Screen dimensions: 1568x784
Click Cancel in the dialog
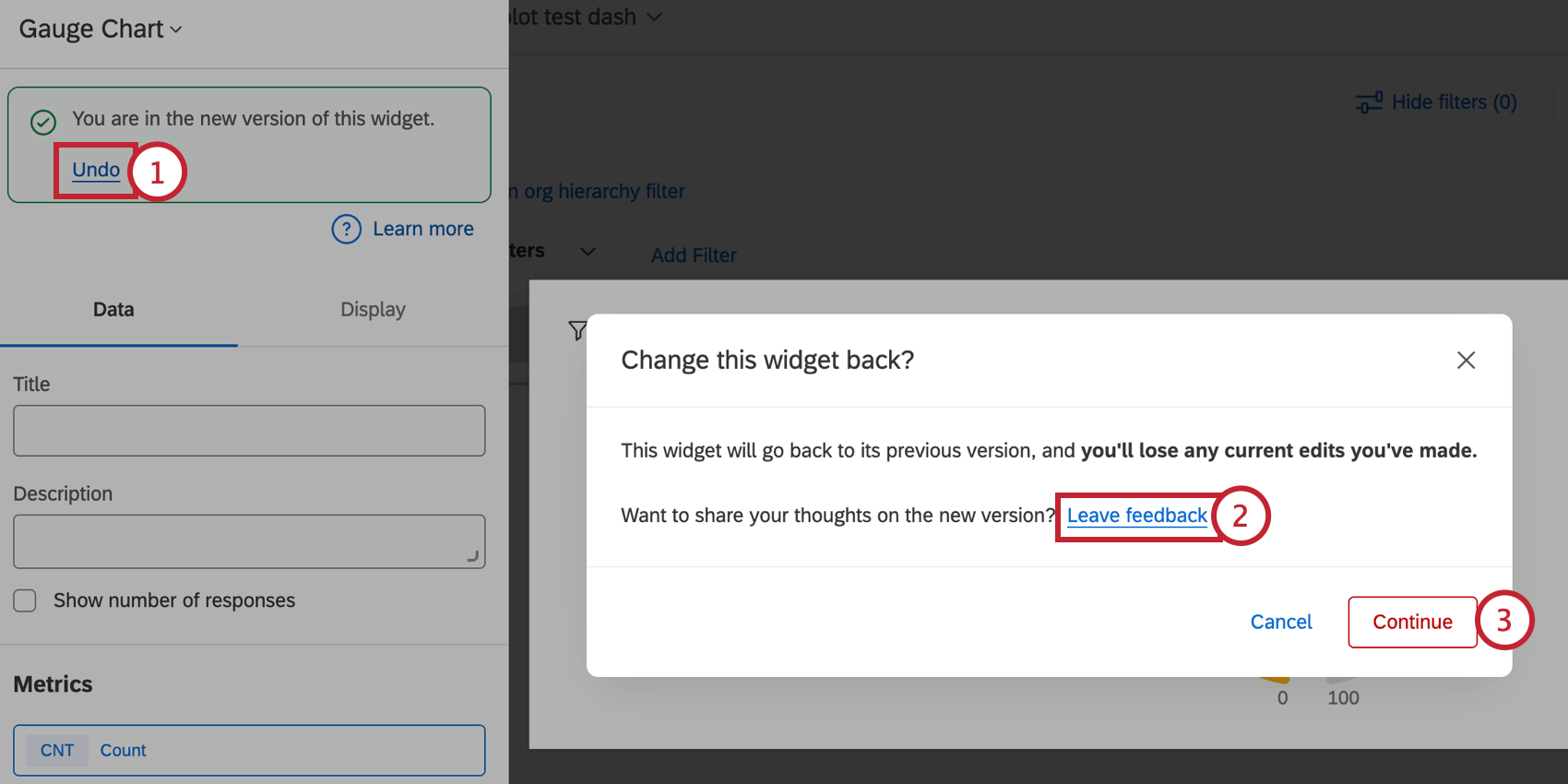coord(1281,622)
